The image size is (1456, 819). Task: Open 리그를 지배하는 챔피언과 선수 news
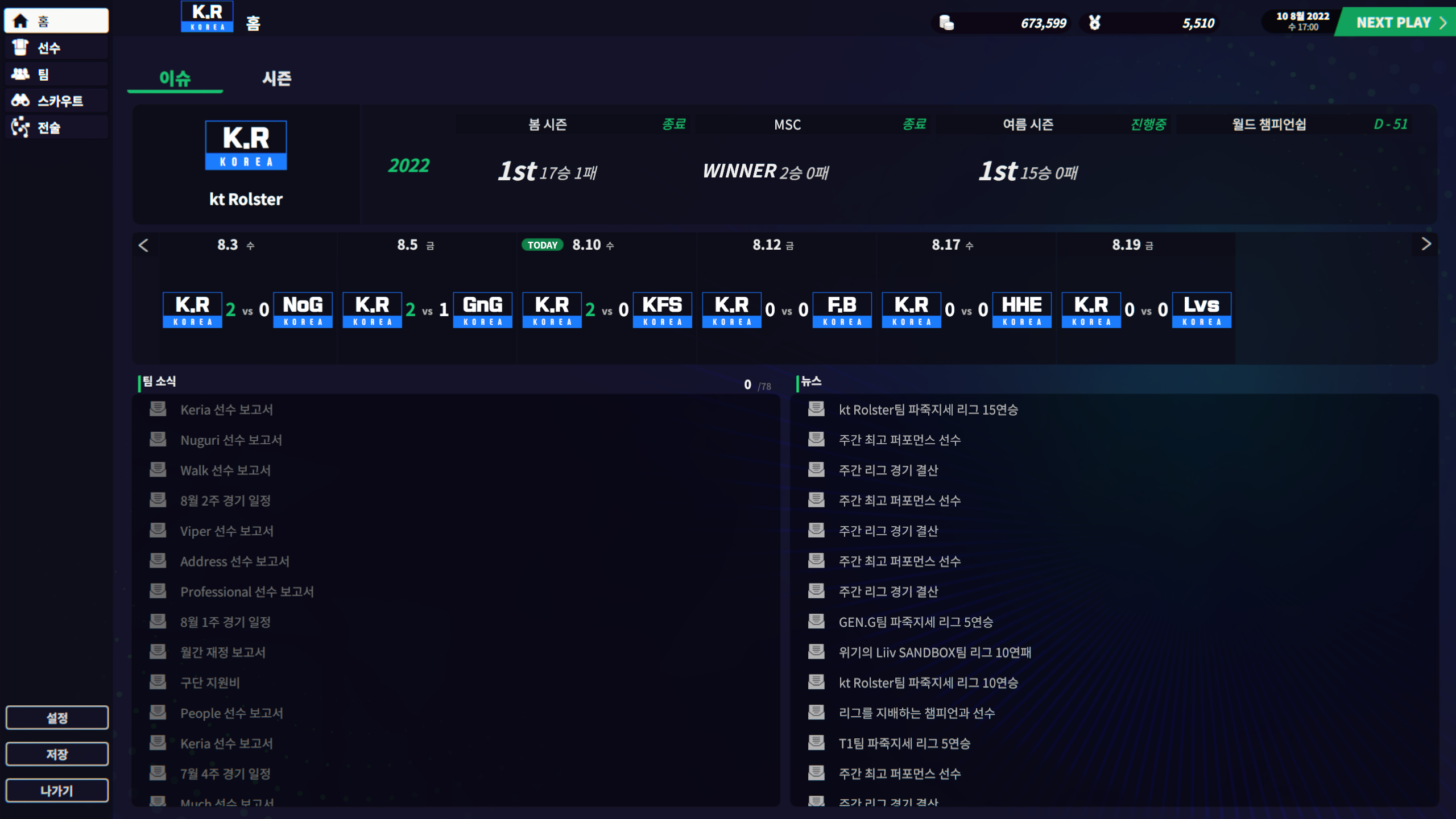click(x=917, y=713)
